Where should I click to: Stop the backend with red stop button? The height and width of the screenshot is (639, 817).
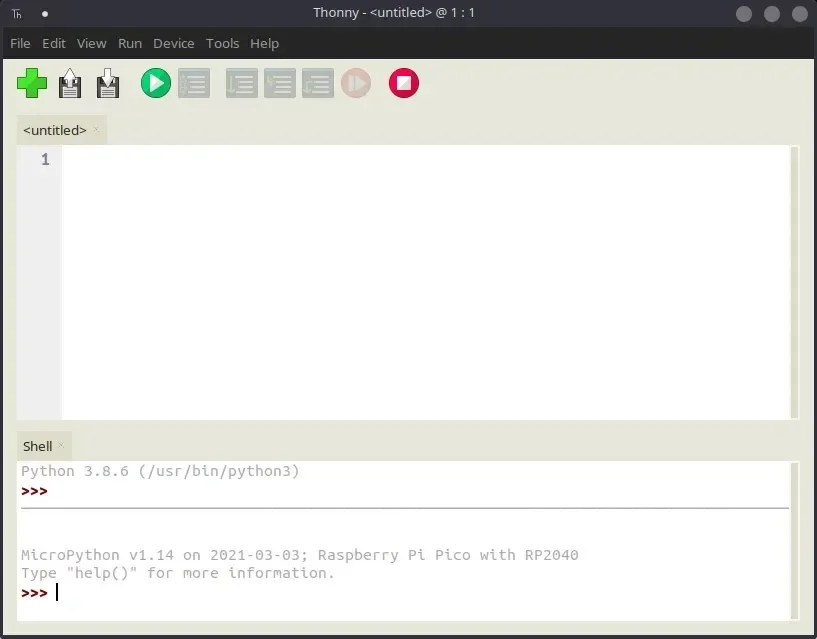pyautogui.click(x=404, y=83)
